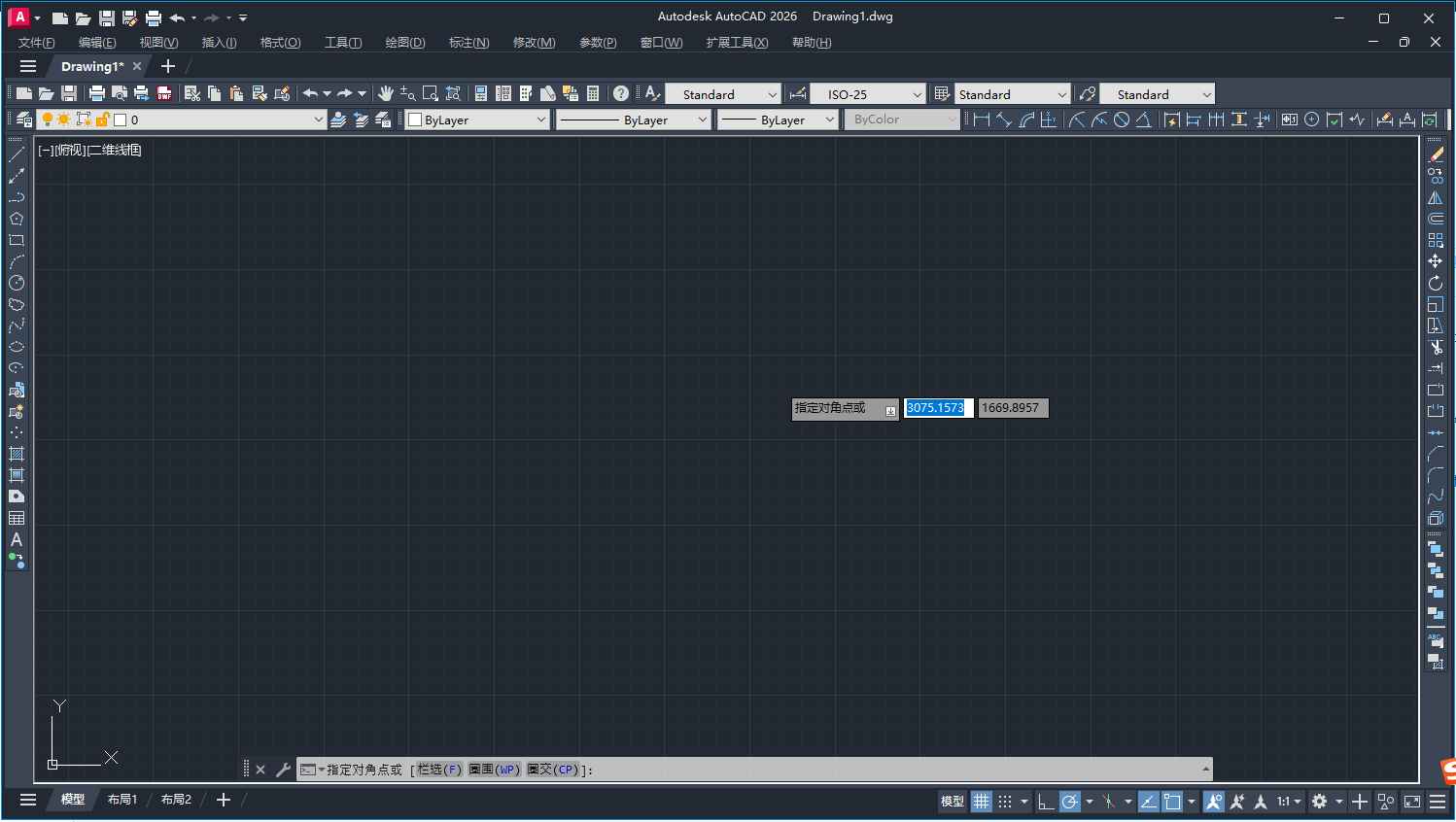Toggle the grid display in the status bar
Viewport: 1456px width, 822px height.
pos(982,801)
